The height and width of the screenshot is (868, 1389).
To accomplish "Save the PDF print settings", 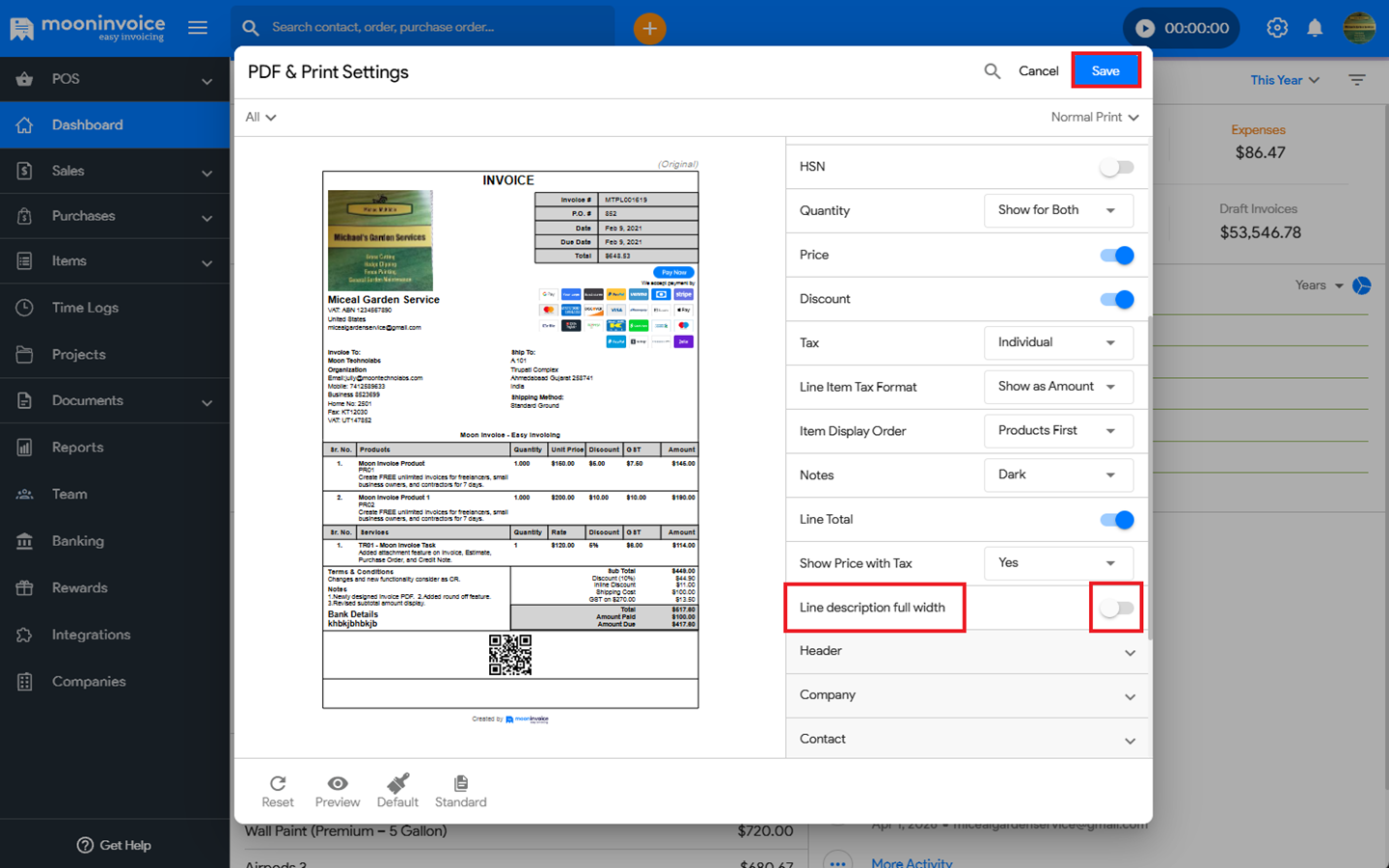I will point(1105,71).
